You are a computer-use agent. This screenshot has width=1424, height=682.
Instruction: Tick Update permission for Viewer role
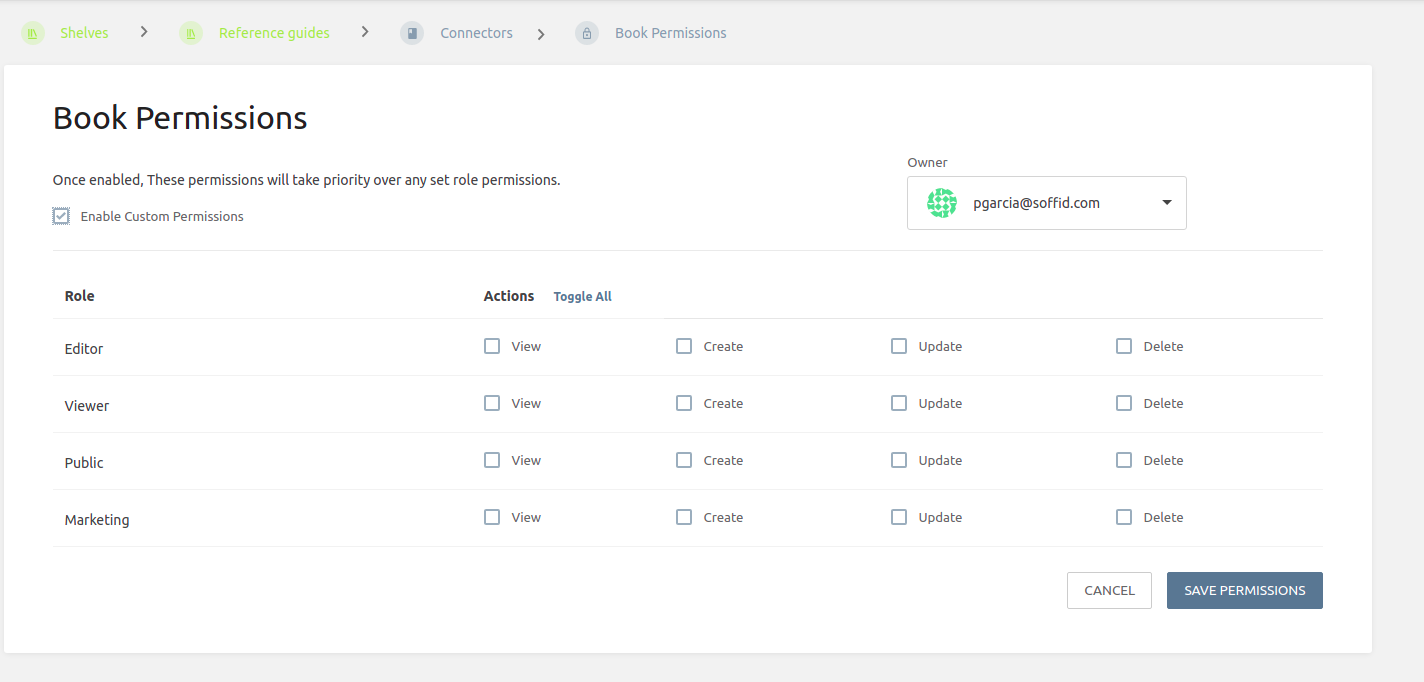click(x=899, y=403)
